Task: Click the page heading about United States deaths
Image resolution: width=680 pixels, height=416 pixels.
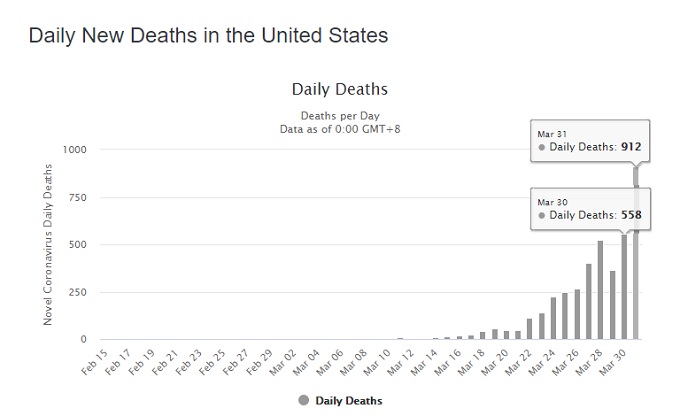Action: click(x=208, y=35)
